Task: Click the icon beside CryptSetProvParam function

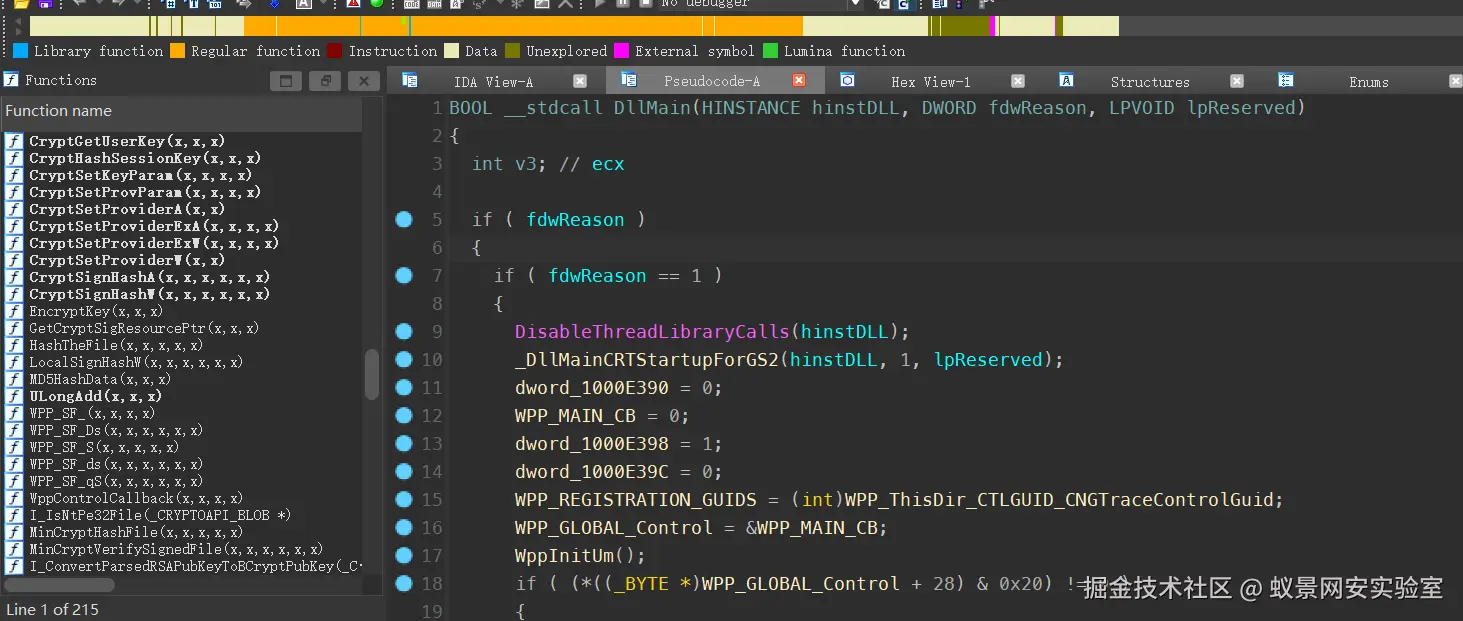Action: (14, 193)
